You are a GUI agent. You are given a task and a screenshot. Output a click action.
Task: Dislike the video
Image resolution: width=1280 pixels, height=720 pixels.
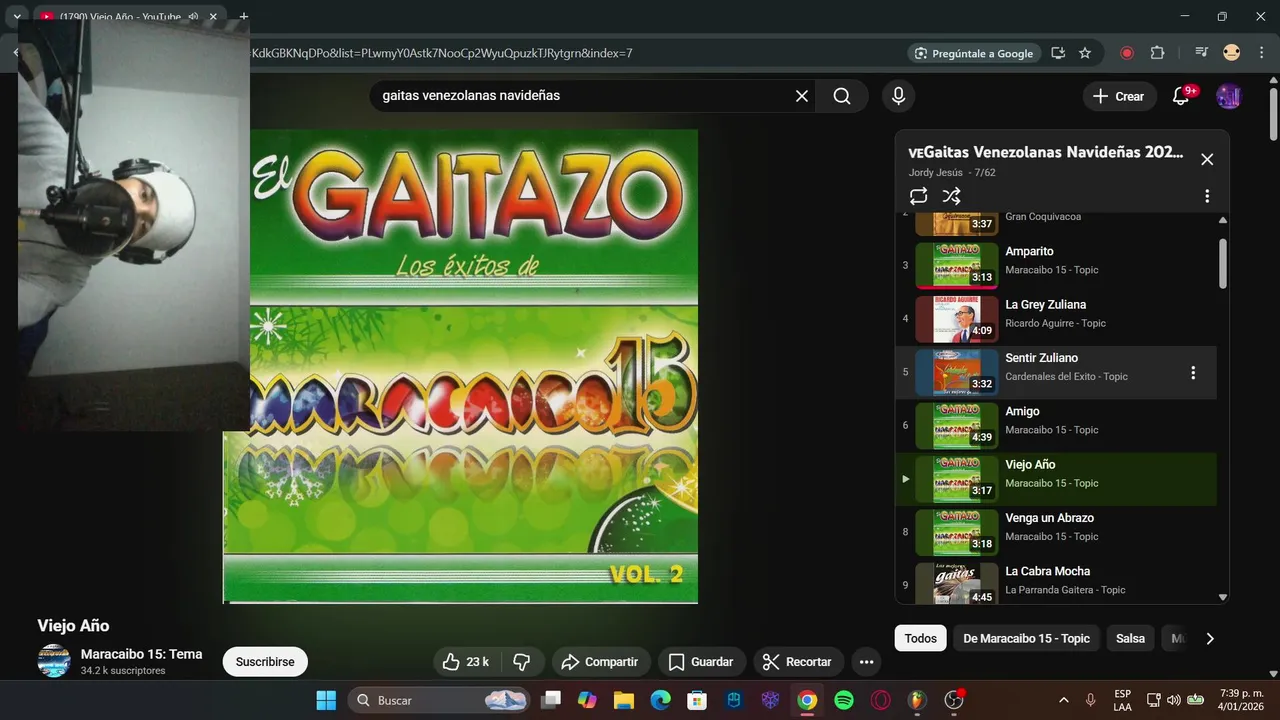(x=521, y=662)
